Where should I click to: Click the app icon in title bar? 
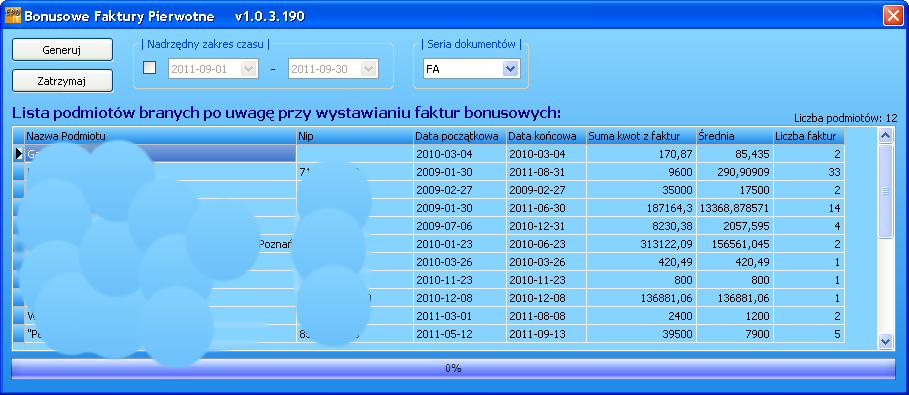[13, 16]
